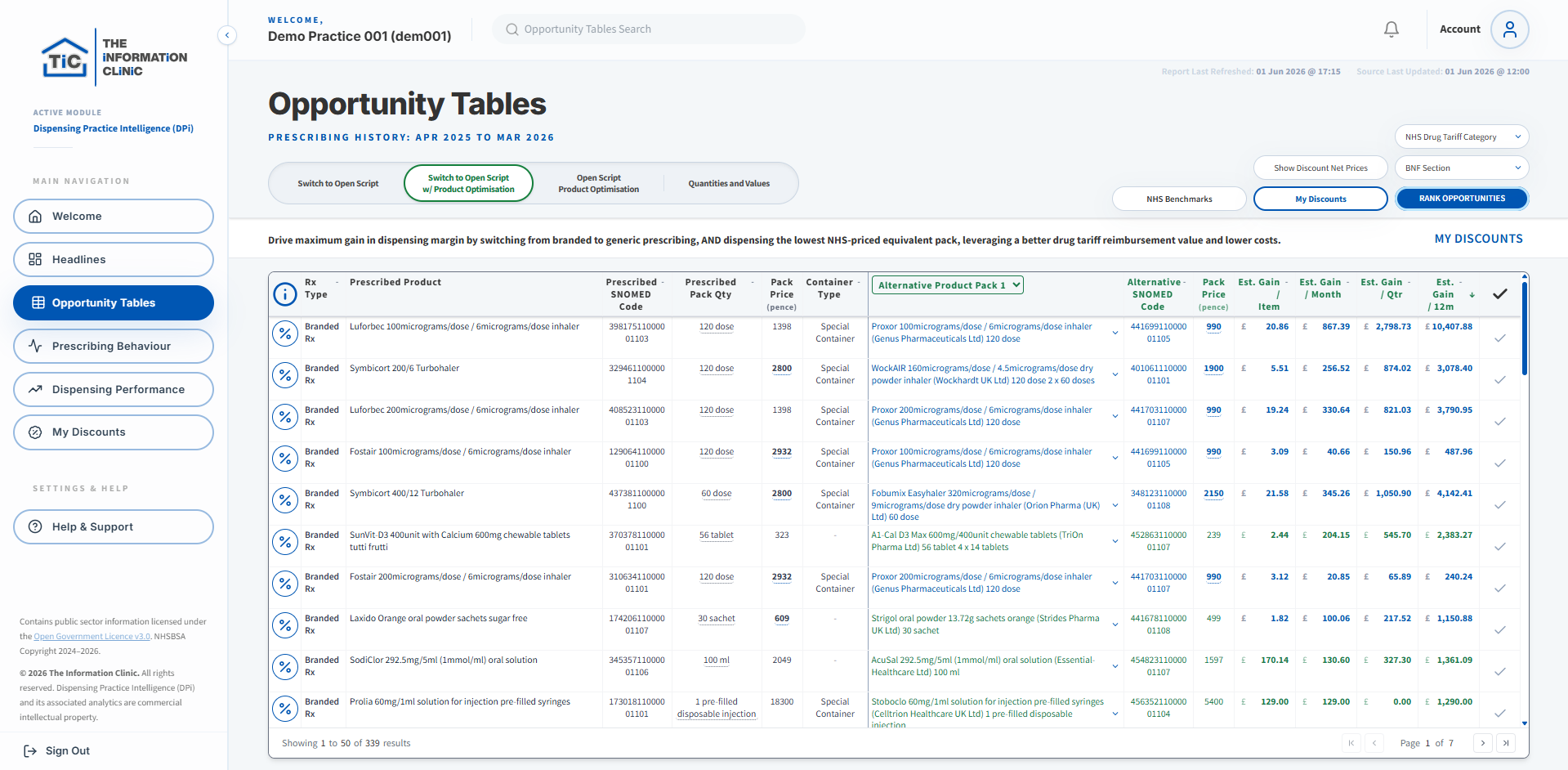Go to first page of results

pos(1351,743)
